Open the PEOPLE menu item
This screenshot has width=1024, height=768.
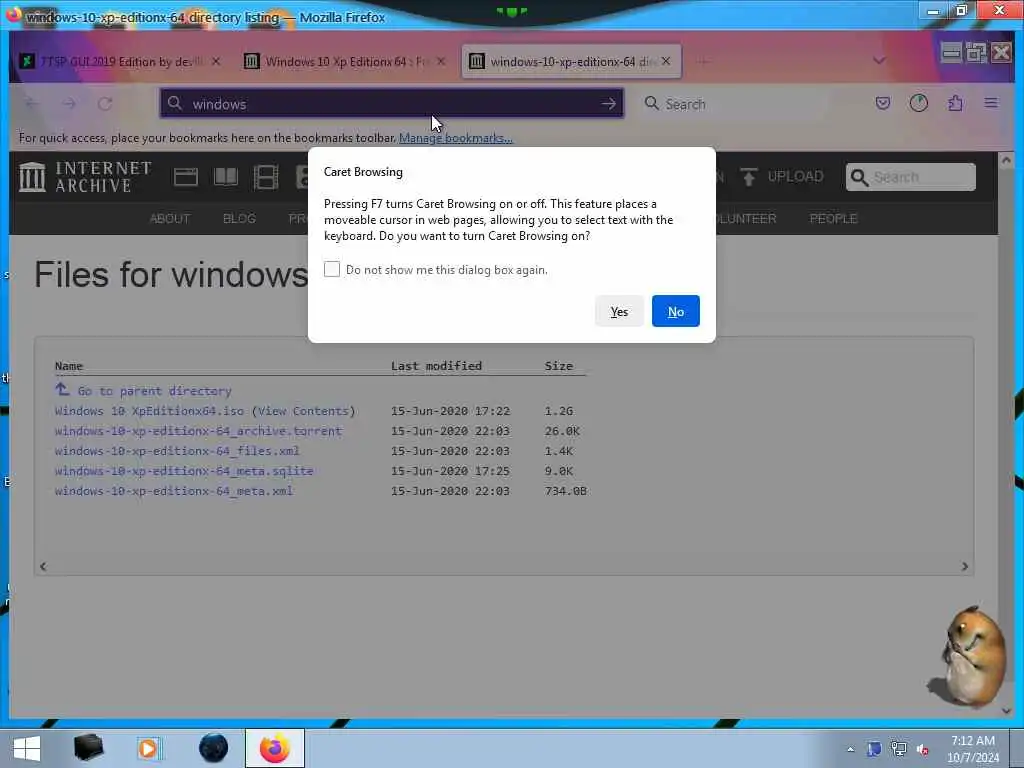tap(833, 218)
